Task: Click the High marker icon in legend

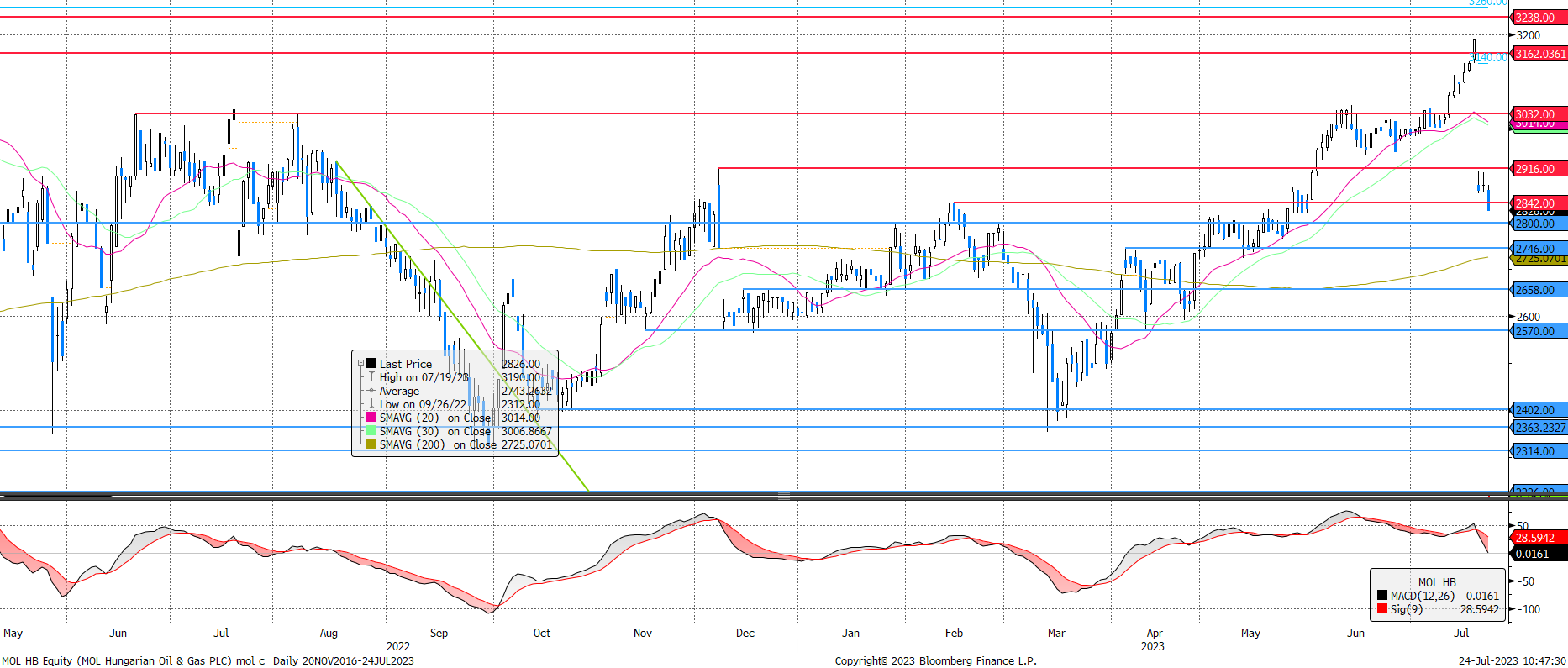Action: coord(371,377)
